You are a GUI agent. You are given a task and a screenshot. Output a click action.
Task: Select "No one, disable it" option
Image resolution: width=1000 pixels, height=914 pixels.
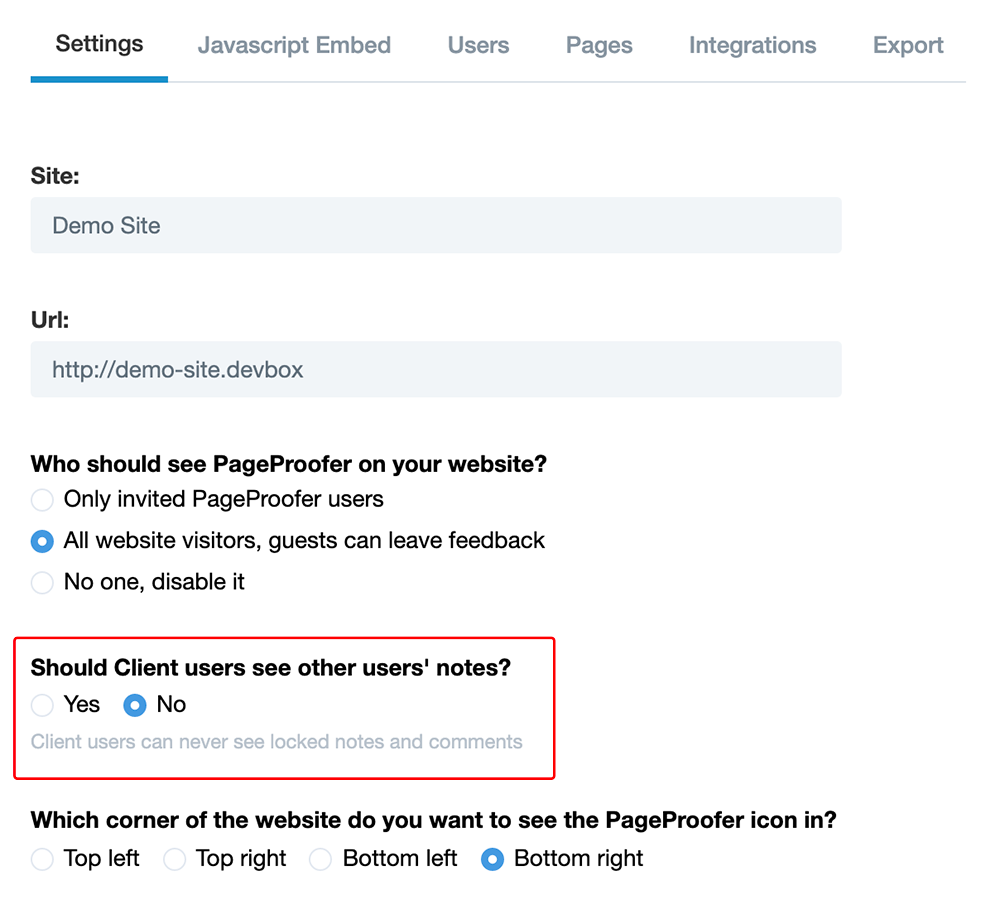pyautogui.click(x=42, y=582)
